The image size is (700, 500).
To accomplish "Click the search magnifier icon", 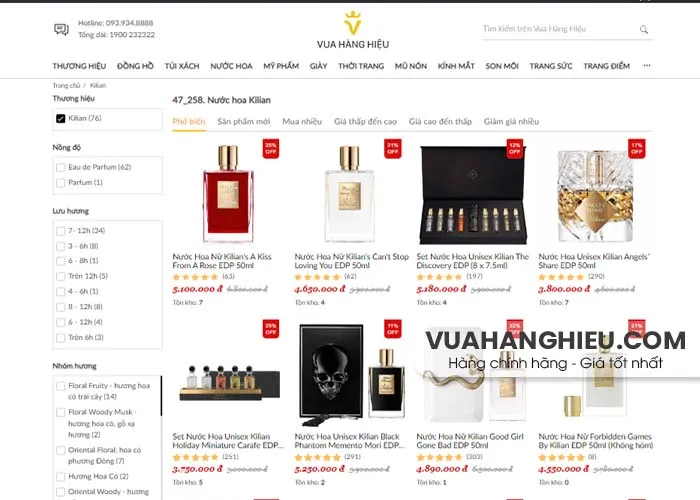I will tap(643, 29).
